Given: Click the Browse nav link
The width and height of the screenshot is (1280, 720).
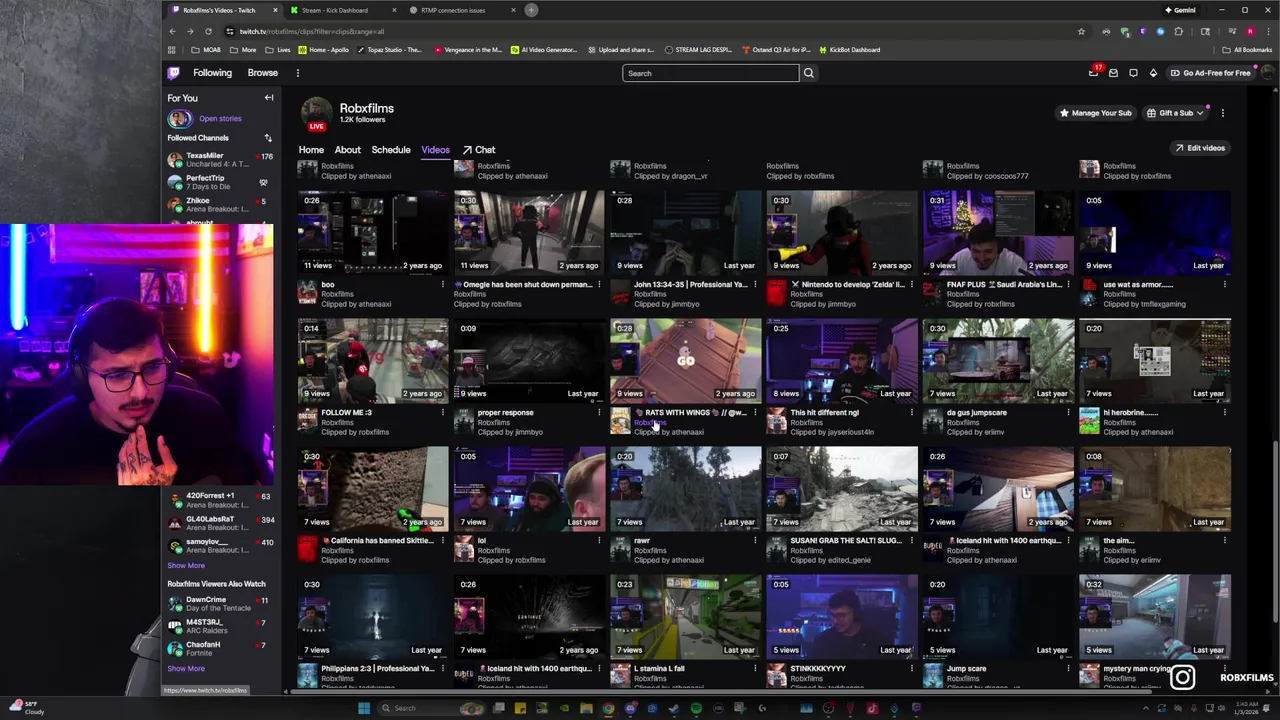Looking at the screenshot, I should [x=262, y=73].
